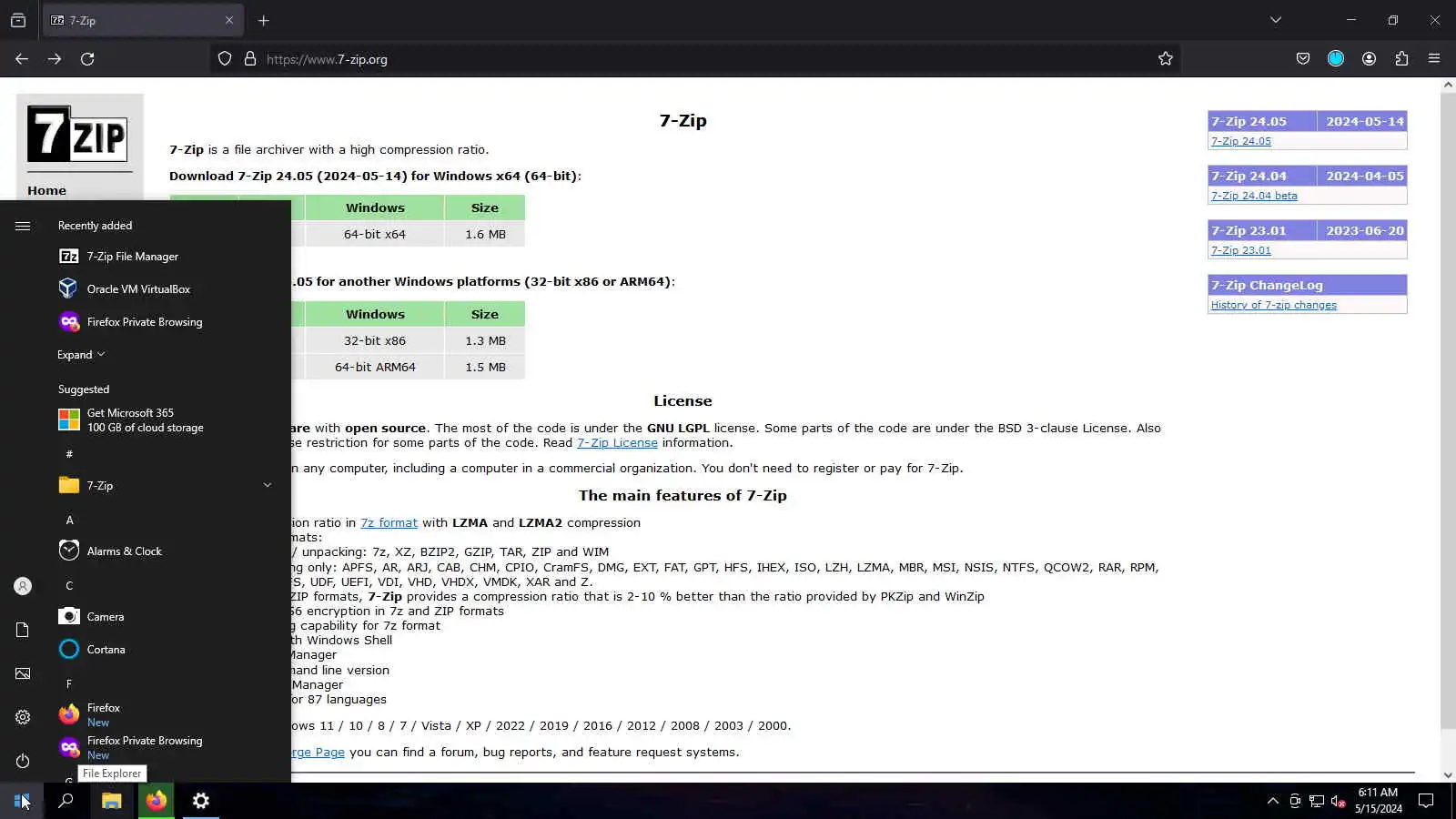Jump to the F letter header

[69, 684]
